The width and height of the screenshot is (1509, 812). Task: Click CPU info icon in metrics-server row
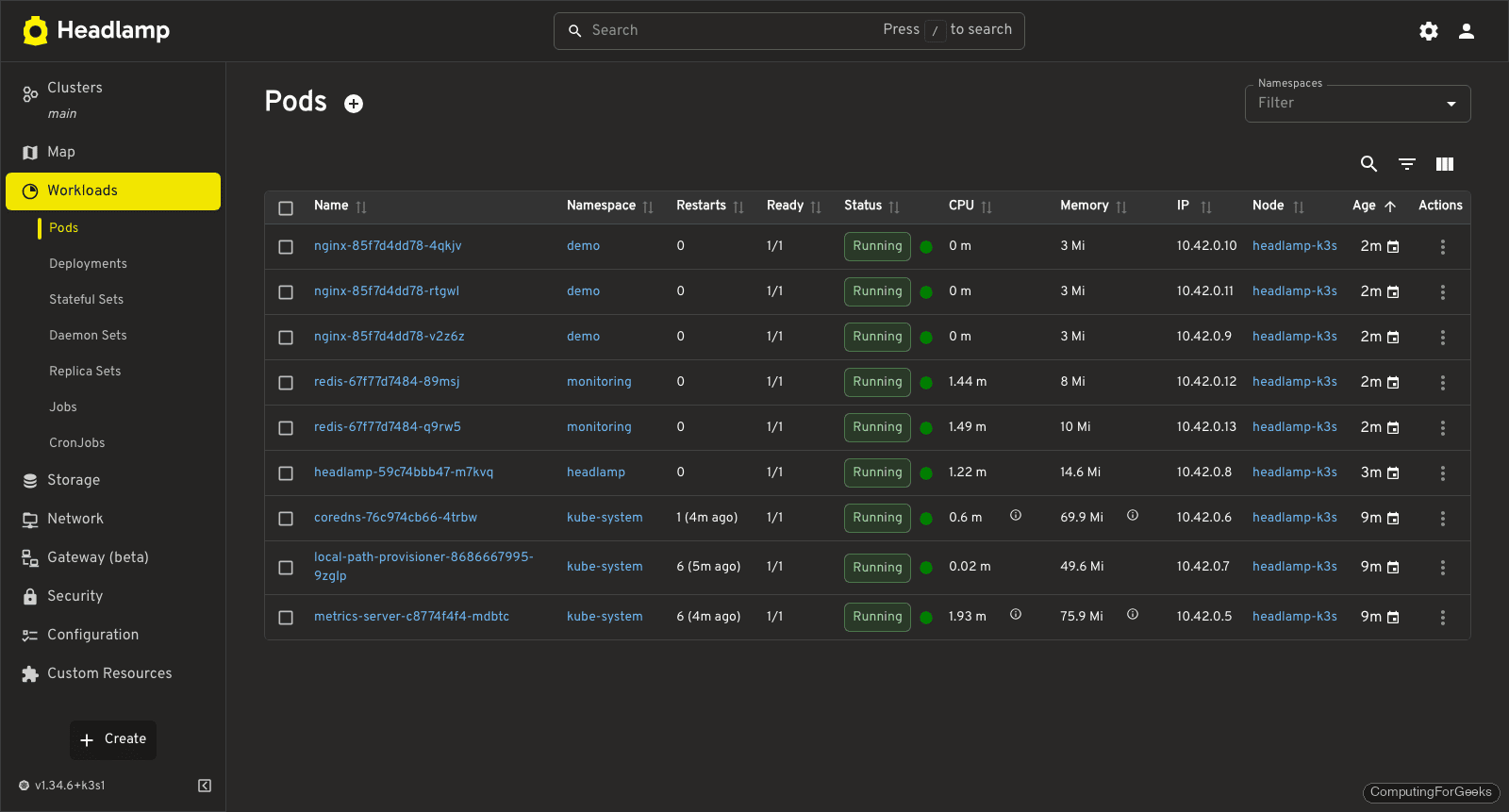1016,614
